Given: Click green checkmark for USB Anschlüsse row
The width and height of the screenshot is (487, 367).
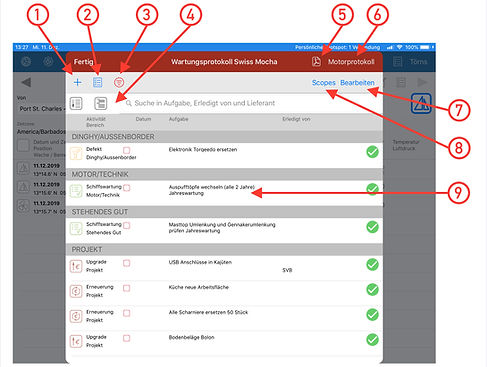Looking at the screenshot, I should click(372, 265).
